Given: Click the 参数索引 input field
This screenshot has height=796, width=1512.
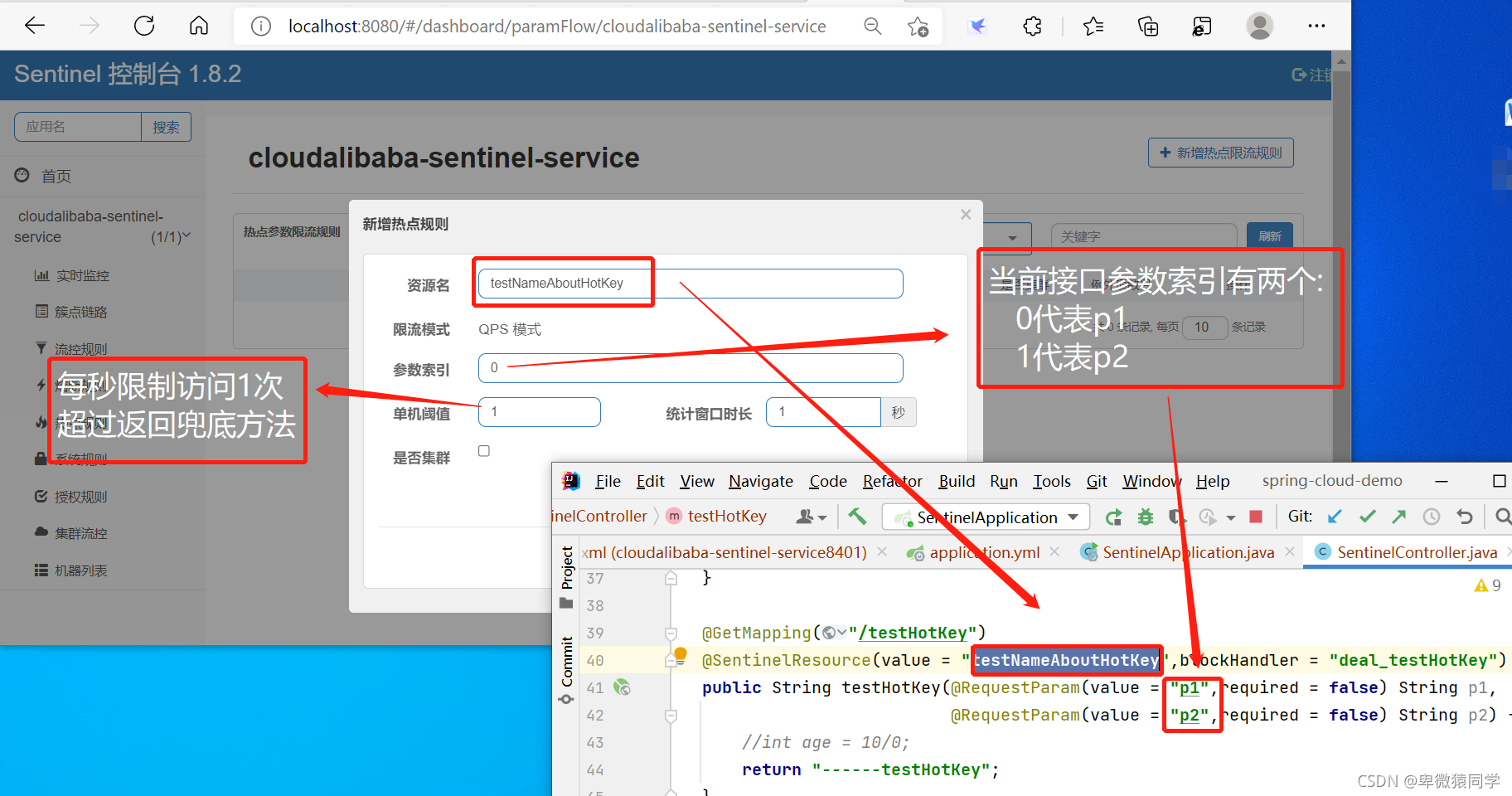Looking at the screenshot, I should pos(691,368).
